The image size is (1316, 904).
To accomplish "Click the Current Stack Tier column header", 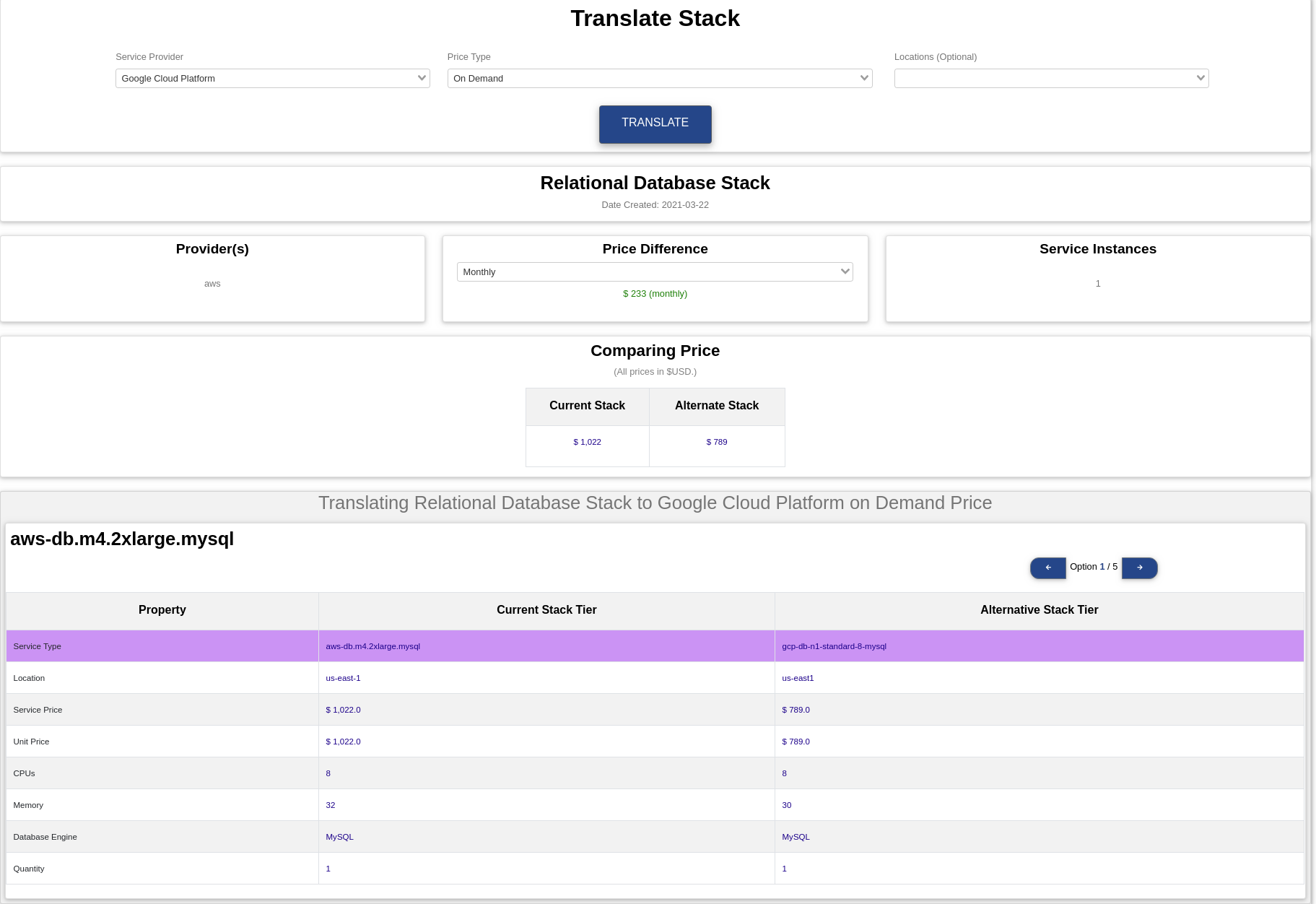I will [x=546, y=610].
